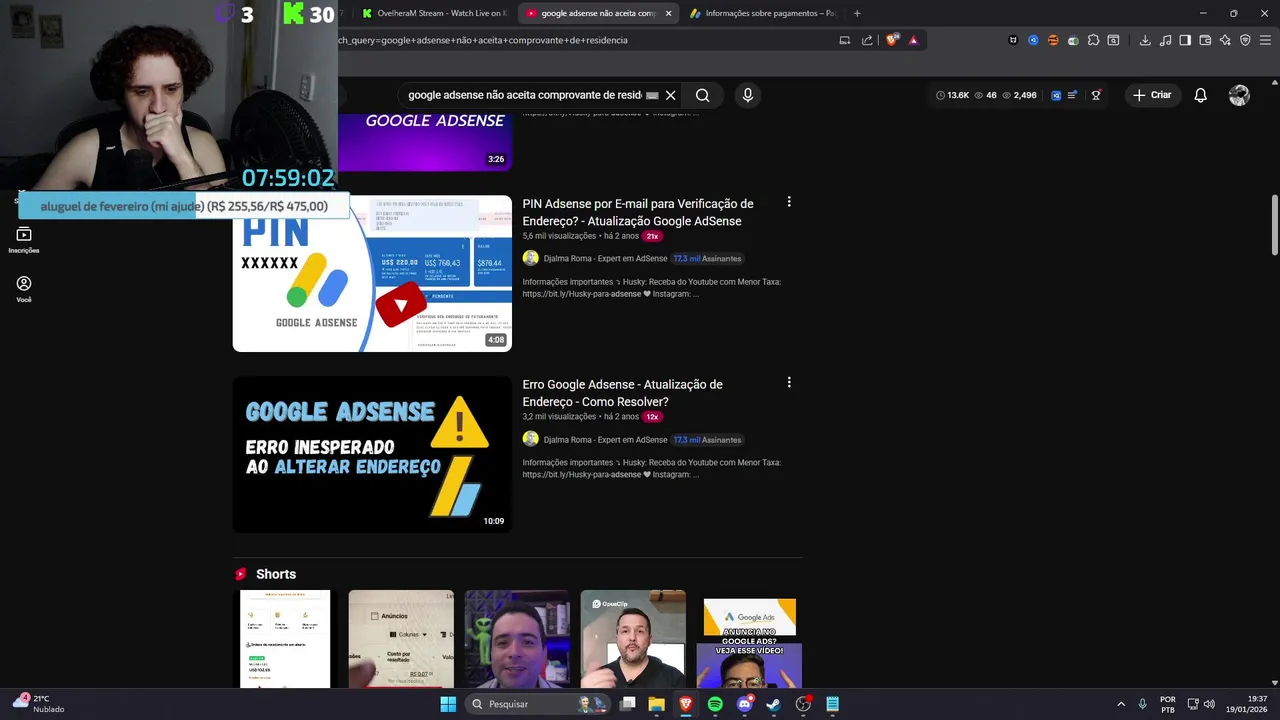Open the video title starting with 'PIN Adsense por E-mail'
The width and height of the screenshot is (1280, 720).
coord(638,212)
